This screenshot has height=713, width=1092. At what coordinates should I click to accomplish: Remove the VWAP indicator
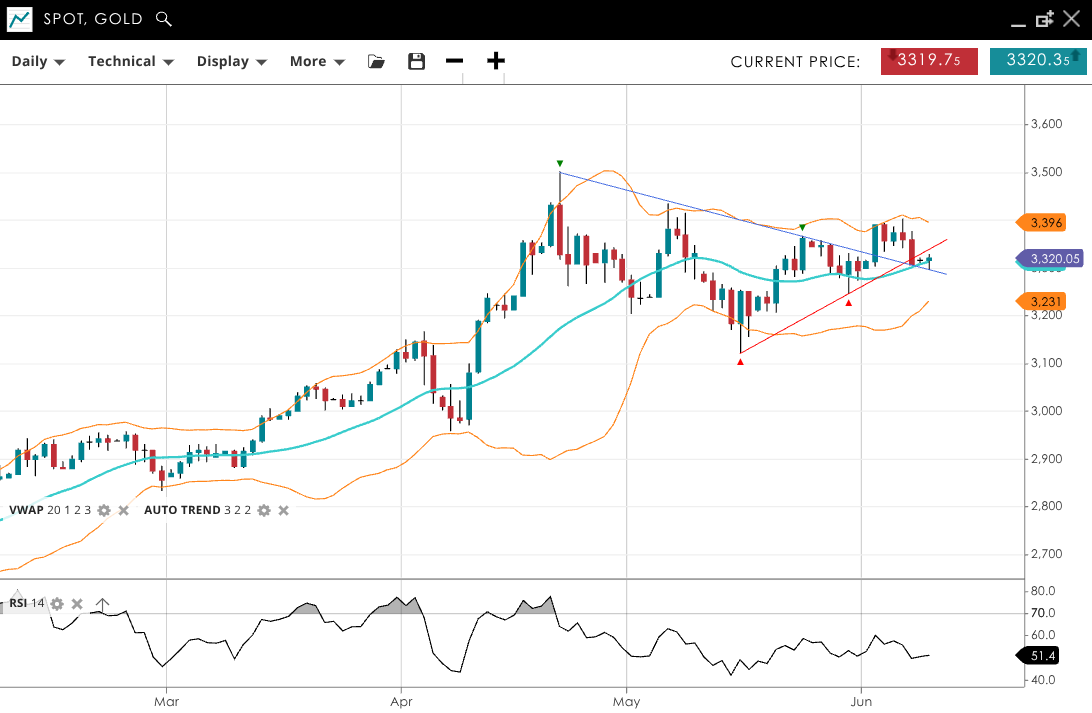124,510
